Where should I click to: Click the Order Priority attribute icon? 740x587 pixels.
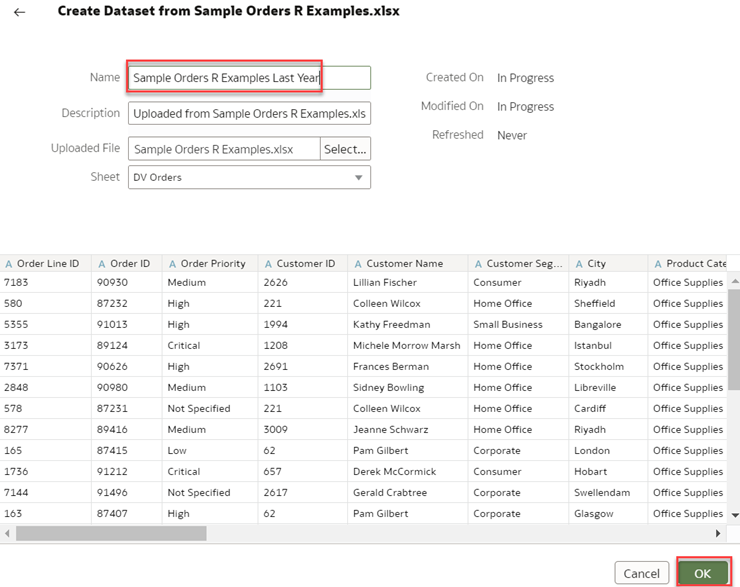[x=172, y=264]
